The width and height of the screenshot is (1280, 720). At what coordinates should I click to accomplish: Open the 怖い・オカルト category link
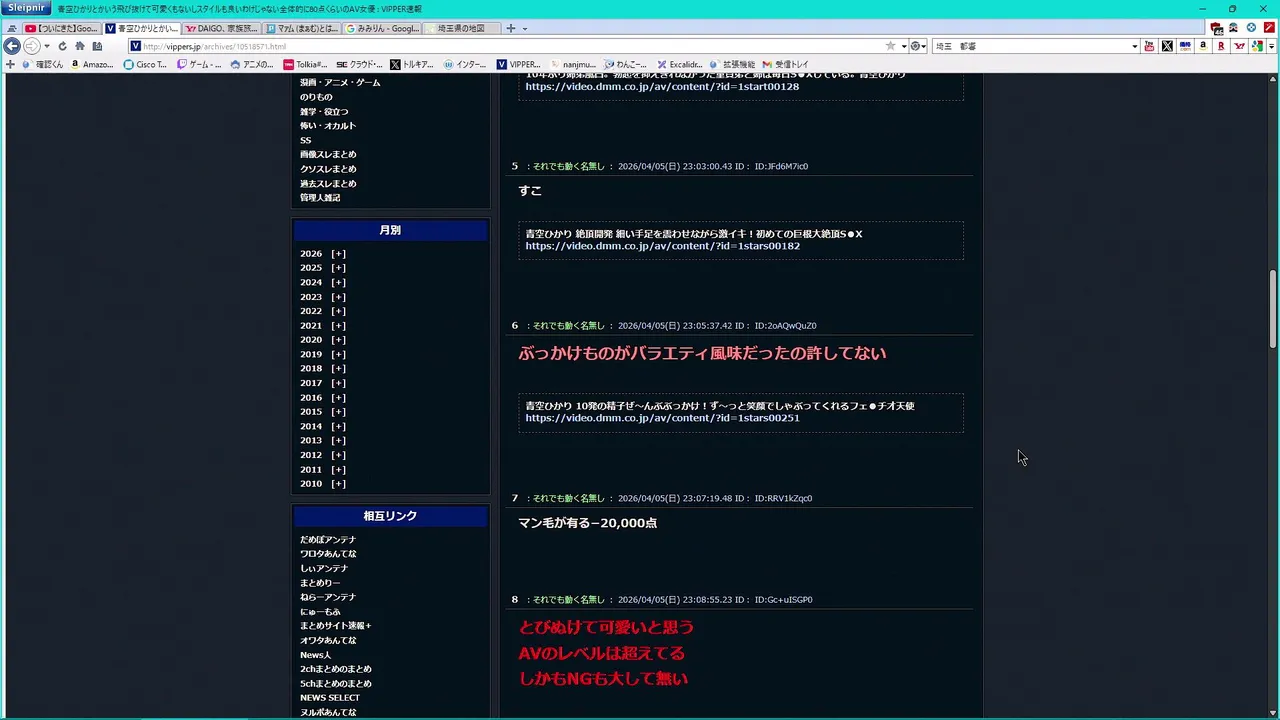coord(328,126)
